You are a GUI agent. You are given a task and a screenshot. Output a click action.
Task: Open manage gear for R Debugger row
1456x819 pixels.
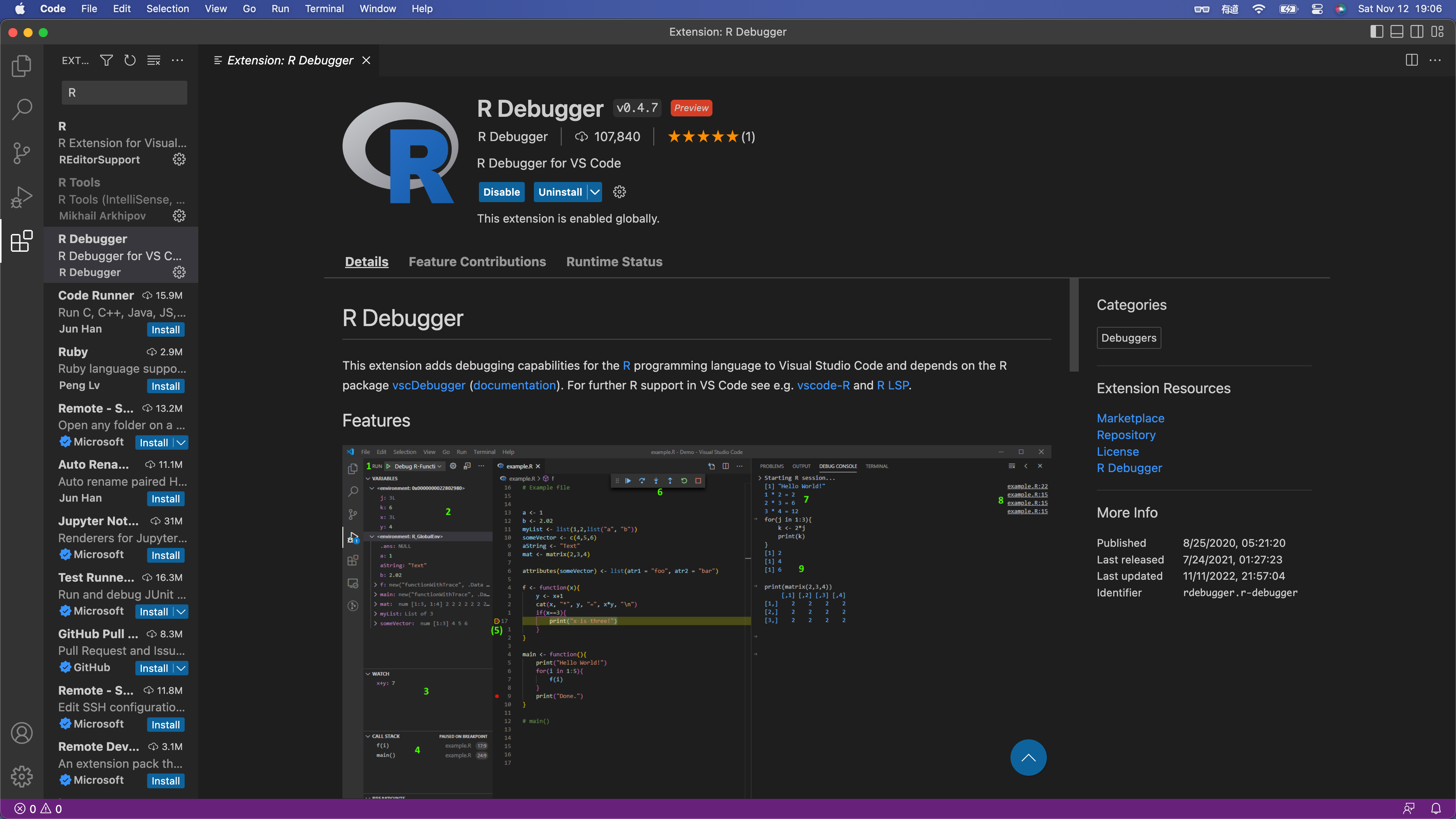click(179, 273)
